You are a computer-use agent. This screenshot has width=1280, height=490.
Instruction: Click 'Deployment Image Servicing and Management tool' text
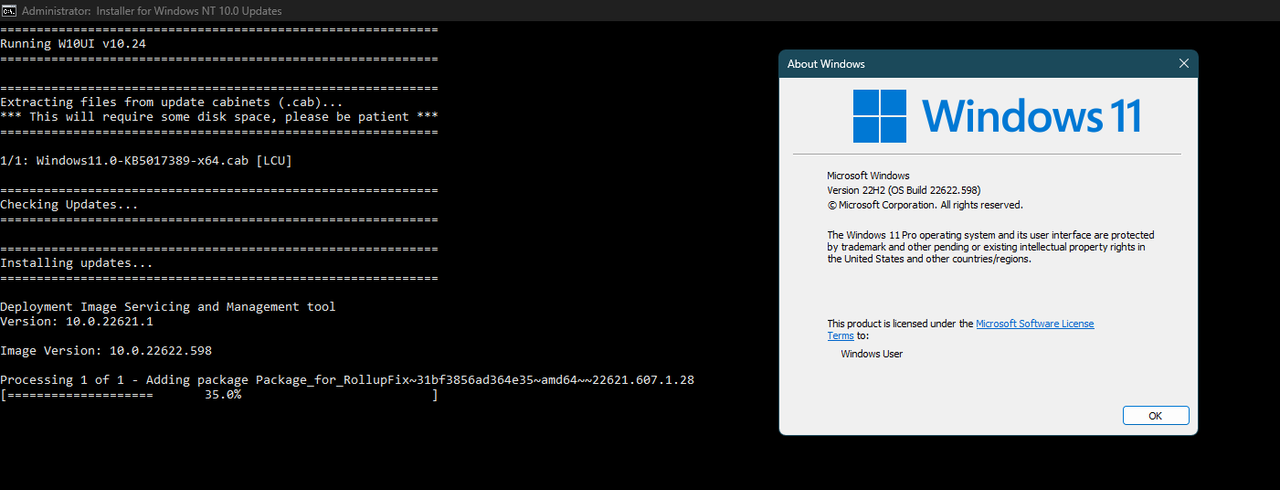168,307
